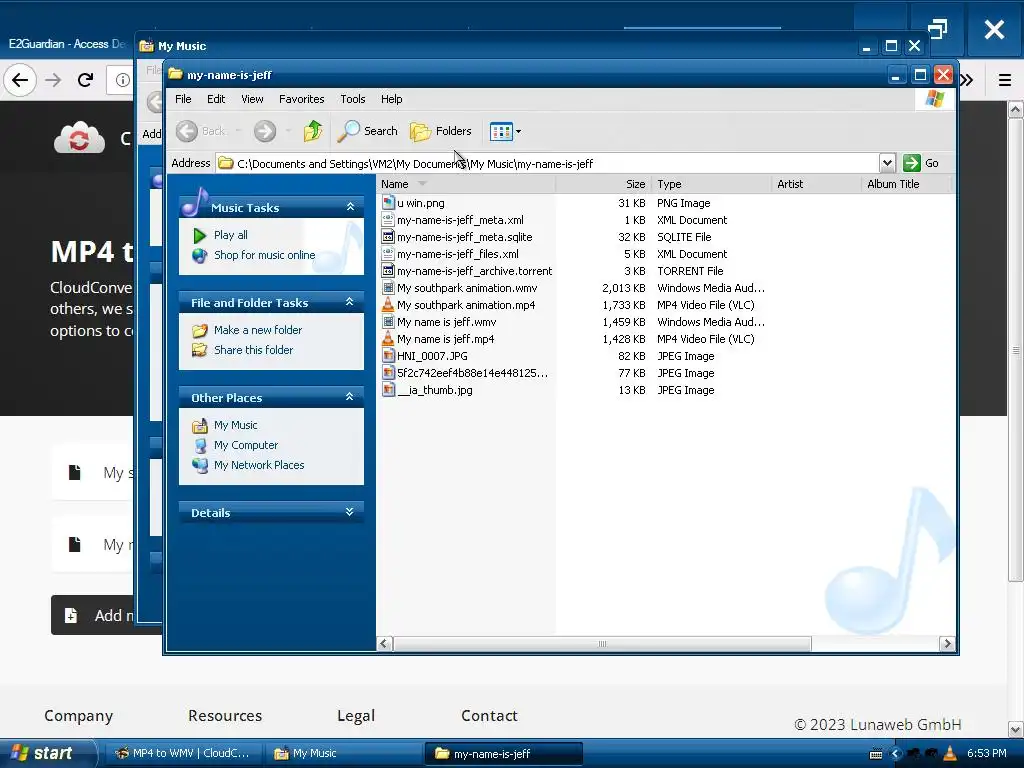Open My Music under Other Places
The image size is (1024, 768).
(x=236, y=425)
